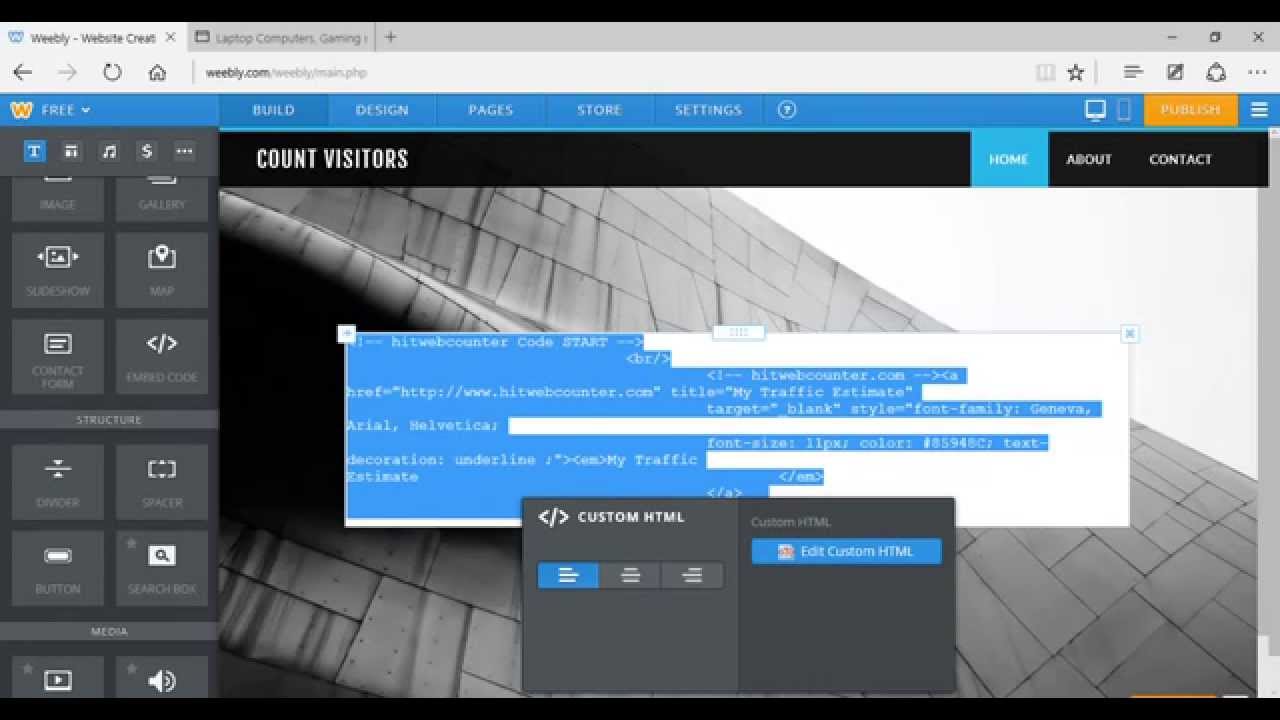This screenshot has height=720, width=1280.
Task: Go back in the browser
Action: [x=22, y=72]
